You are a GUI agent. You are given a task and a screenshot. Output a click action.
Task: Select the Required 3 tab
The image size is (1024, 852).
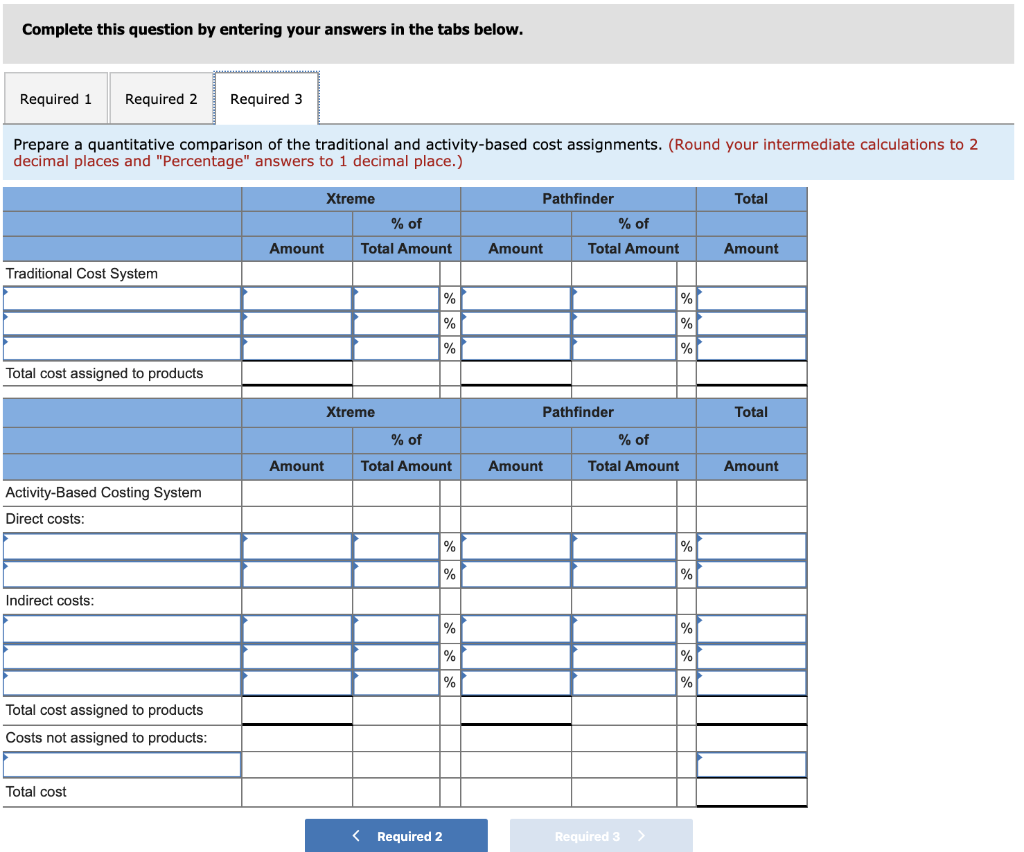tap(266, 98)
